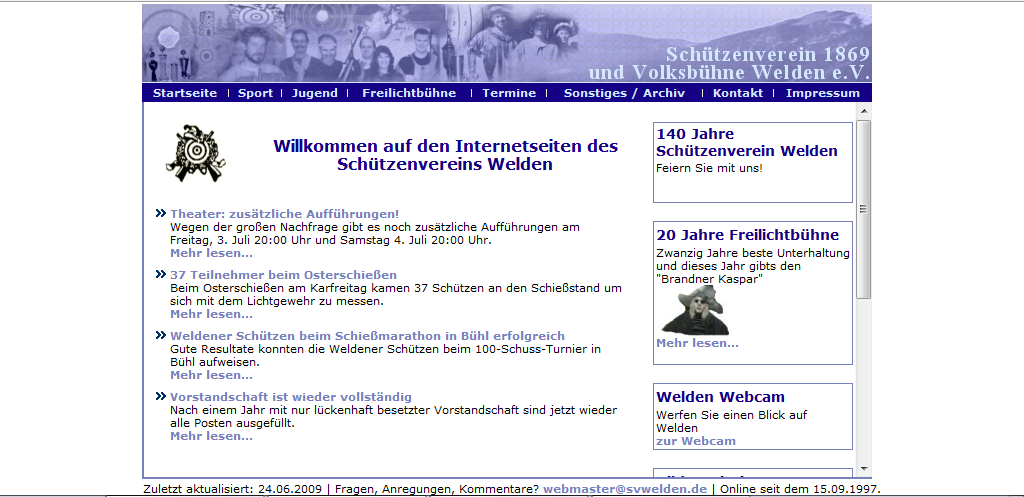
Task: Click the sidebar scrollbar thumb
Action: click(863, 210)
